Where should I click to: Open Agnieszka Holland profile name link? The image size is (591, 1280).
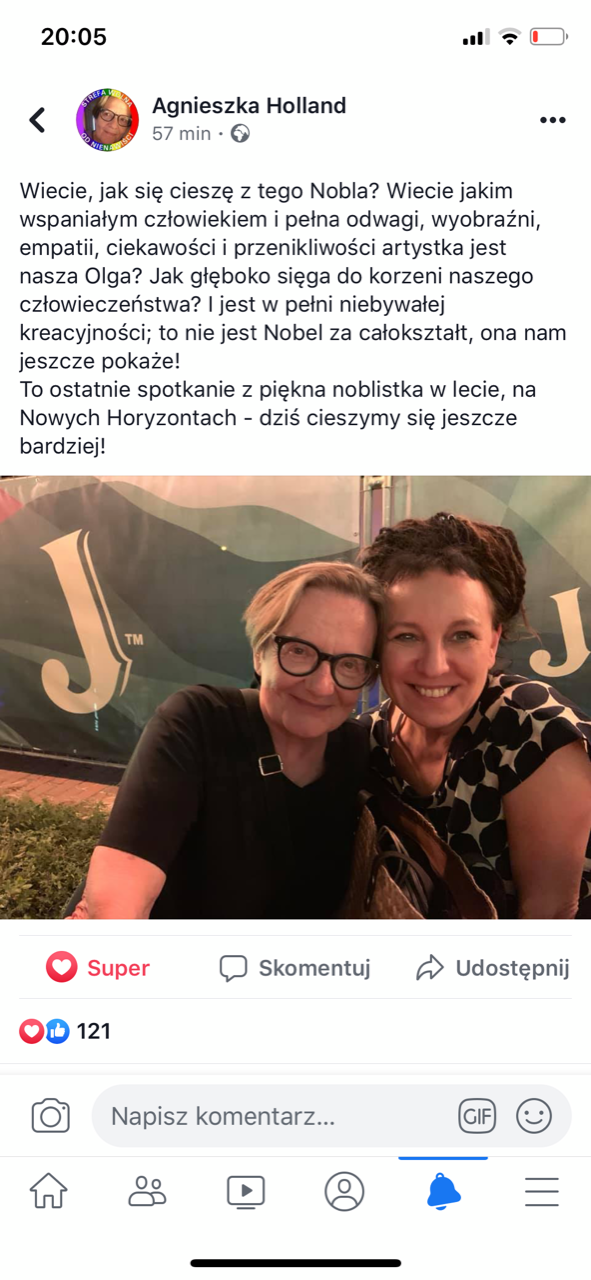[x=249, y=106]
